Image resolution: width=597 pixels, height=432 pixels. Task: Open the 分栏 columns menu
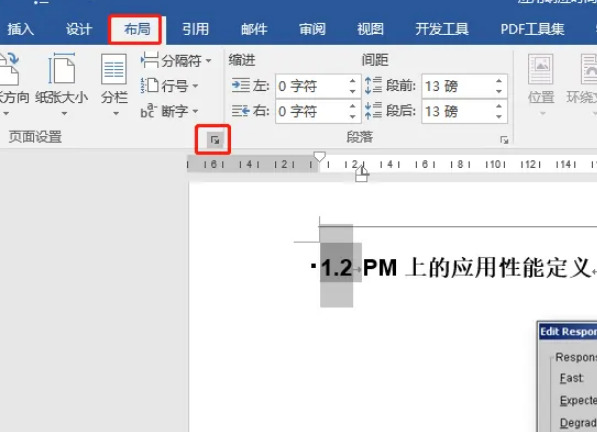pyautogui.click(x=114, y=84)
